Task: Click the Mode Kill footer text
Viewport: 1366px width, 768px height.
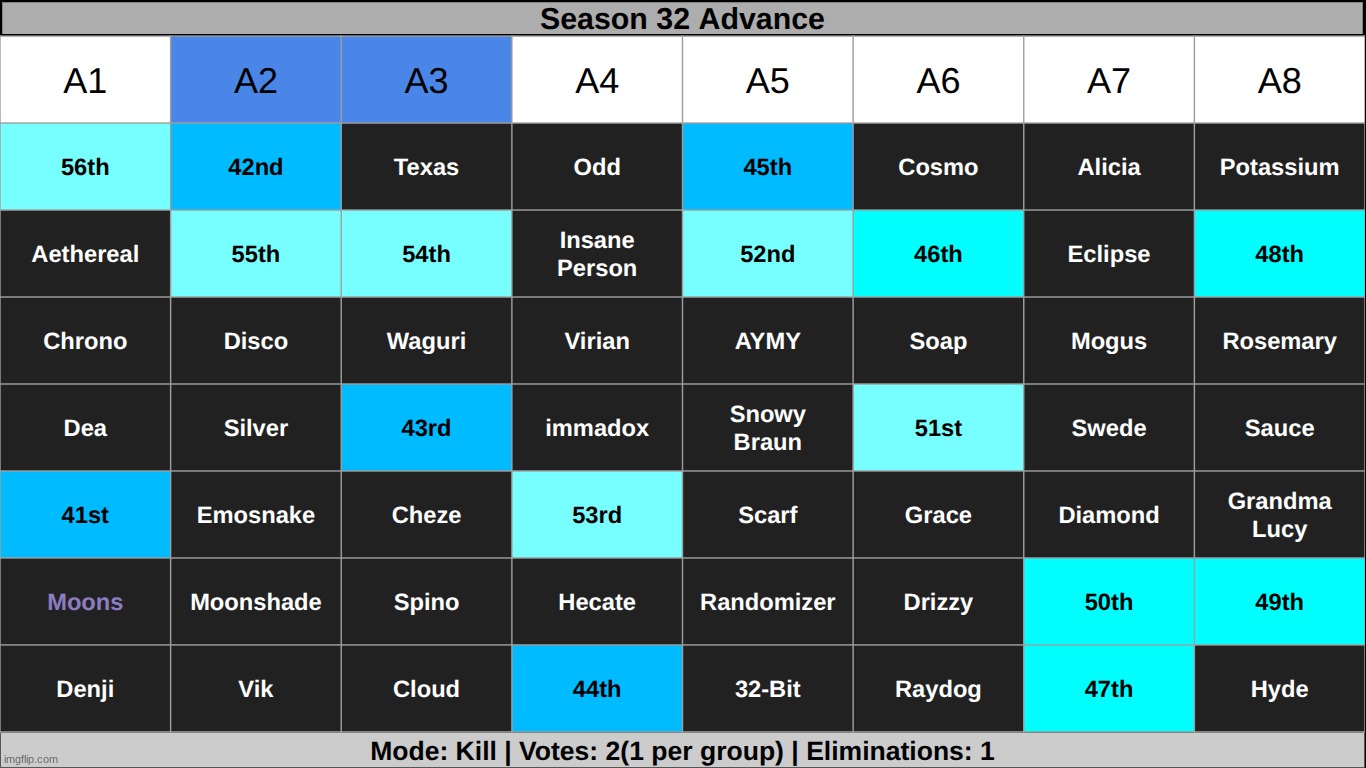Action: click(x=683, y=751)
